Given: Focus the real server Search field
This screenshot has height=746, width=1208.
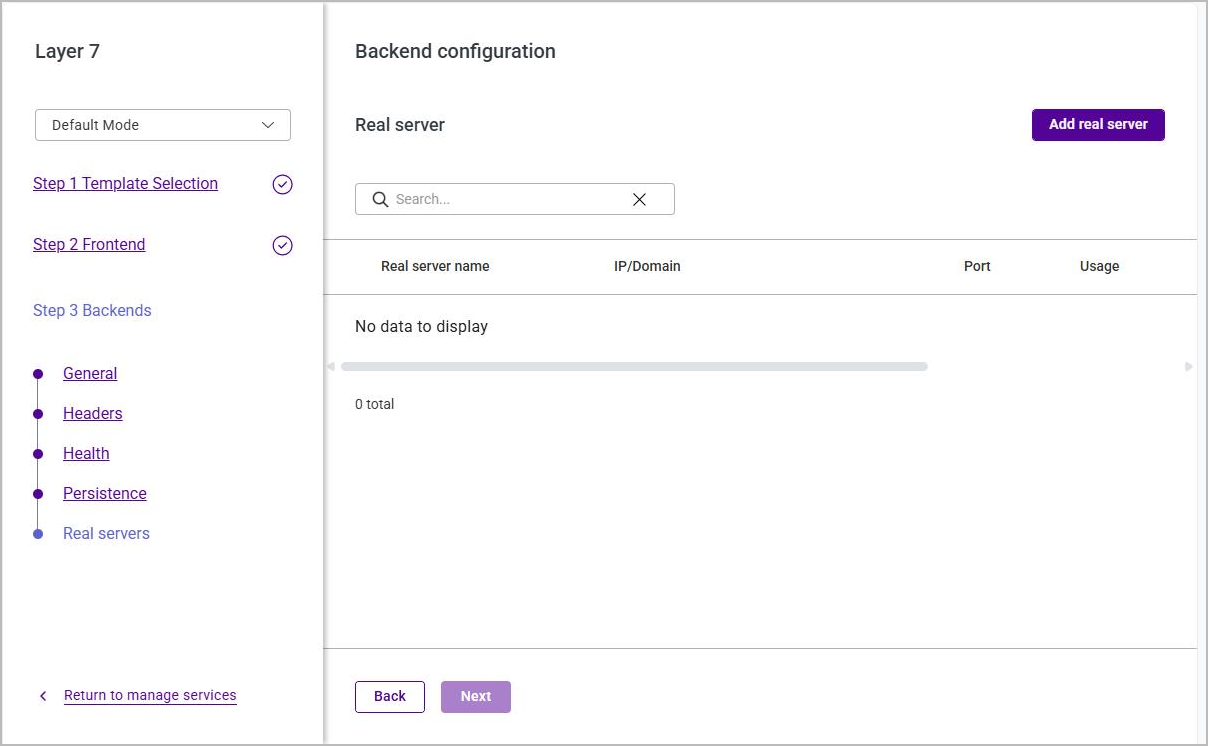Looking at the screenshot, I should pos(515,199).
